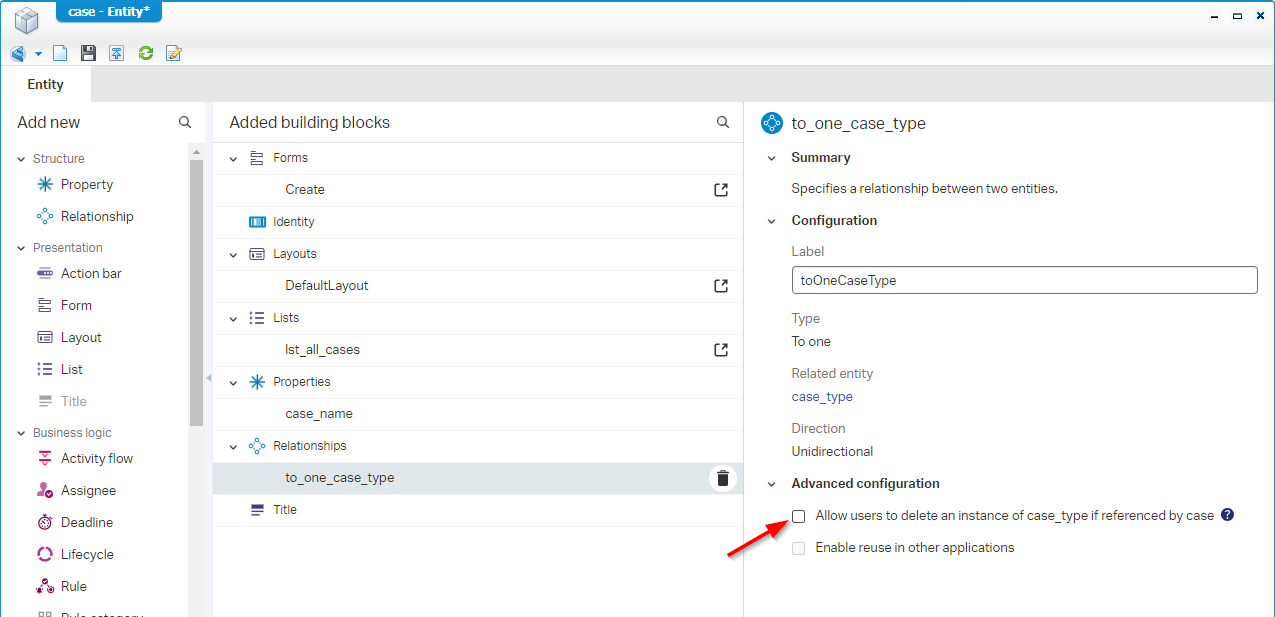1275x617 pixels.
Task: Collapse the Forms tree node
Action: click(x=234, y=158)
